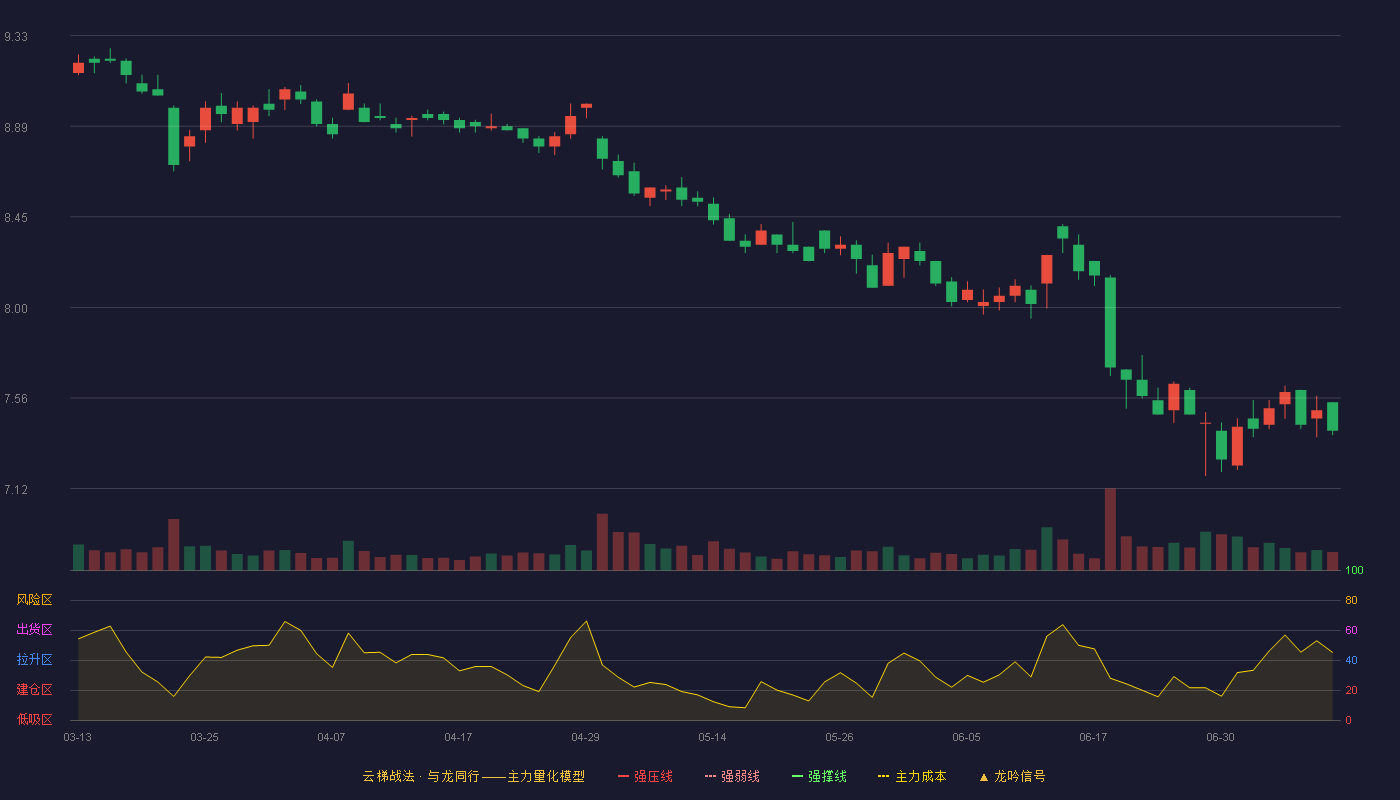Click the 建仓区 zone label
The image size is (1400, 800).
(34, 690)
